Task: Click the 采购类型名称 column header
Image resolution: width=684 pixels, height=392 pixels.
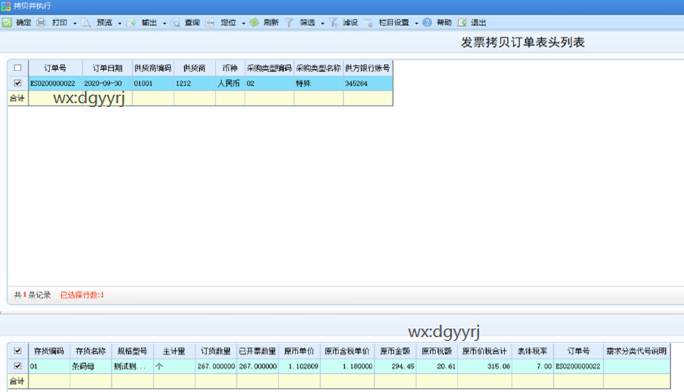Action: coord(318,68)
